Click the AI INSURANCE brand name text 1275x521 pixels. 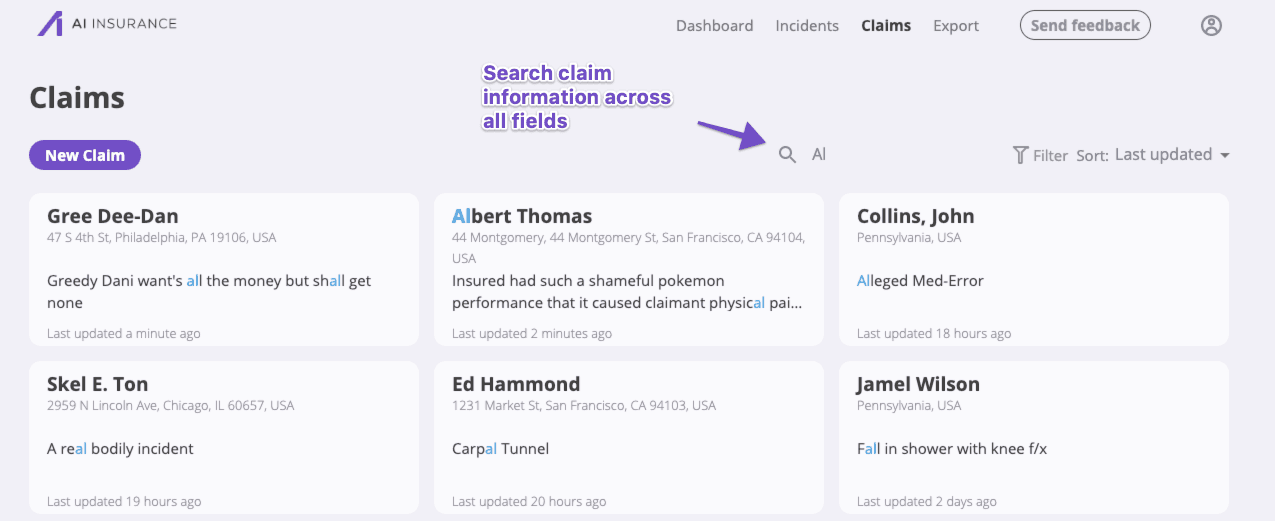124,24
